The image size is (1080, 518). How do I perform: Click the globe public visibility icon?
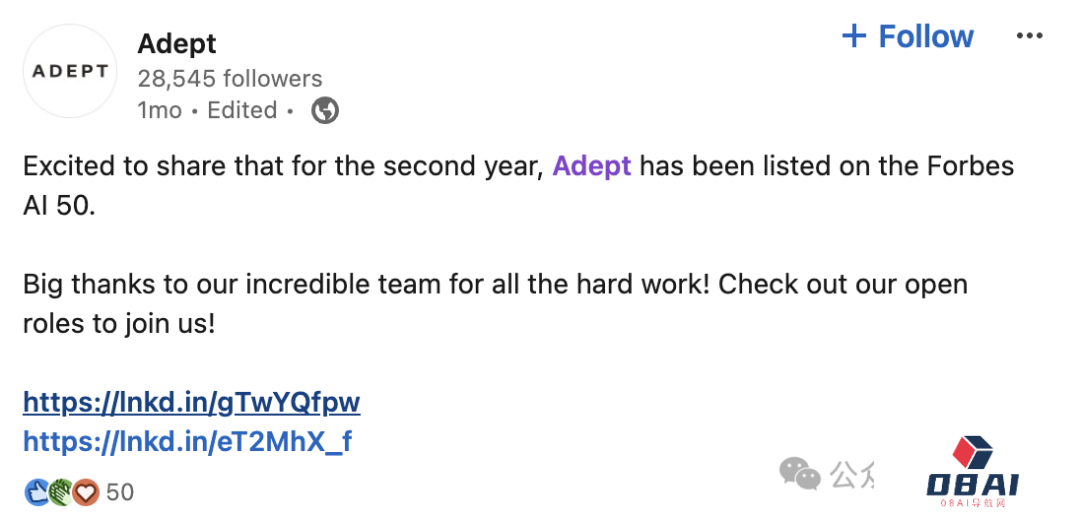pos(325,111)
